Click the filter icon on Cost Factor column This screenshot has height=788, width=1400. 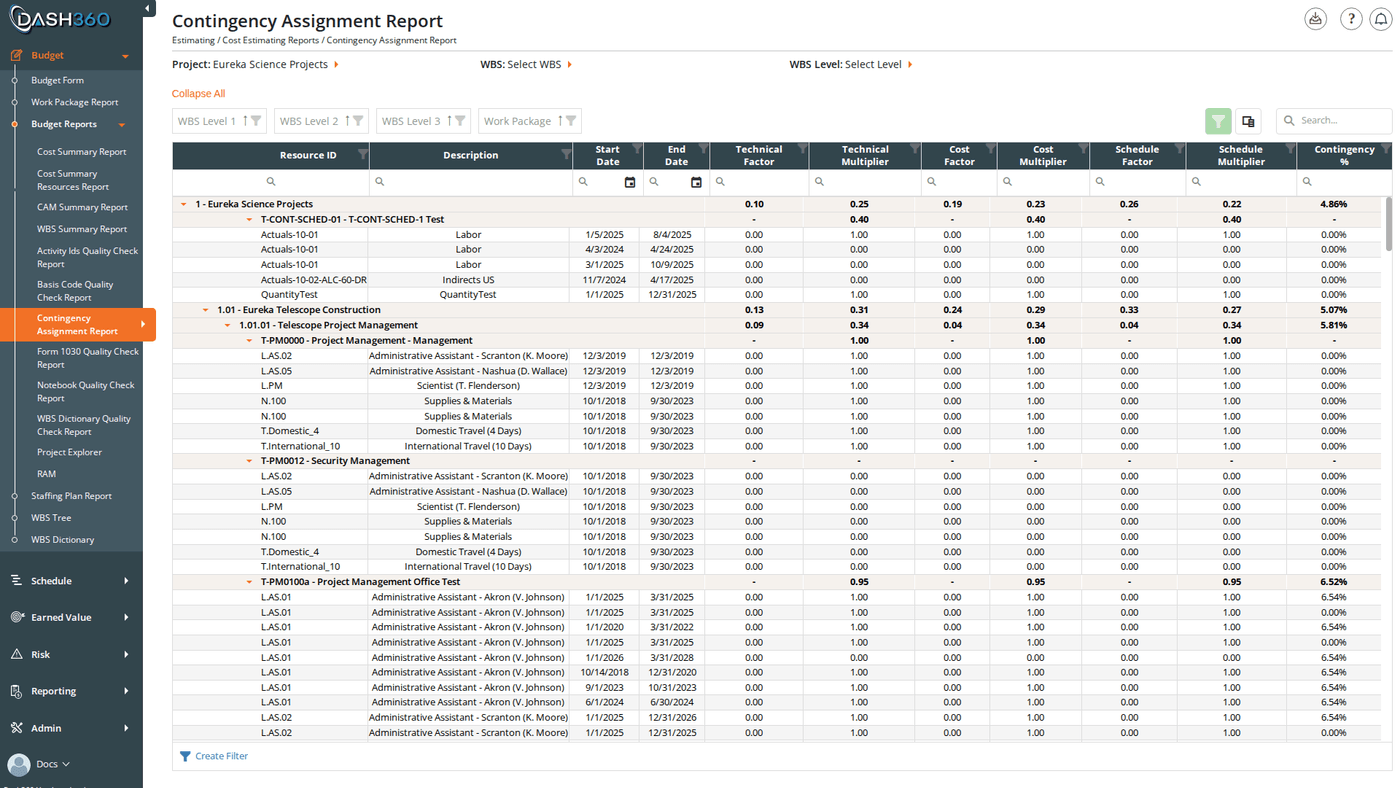click(x=990, y=149)
